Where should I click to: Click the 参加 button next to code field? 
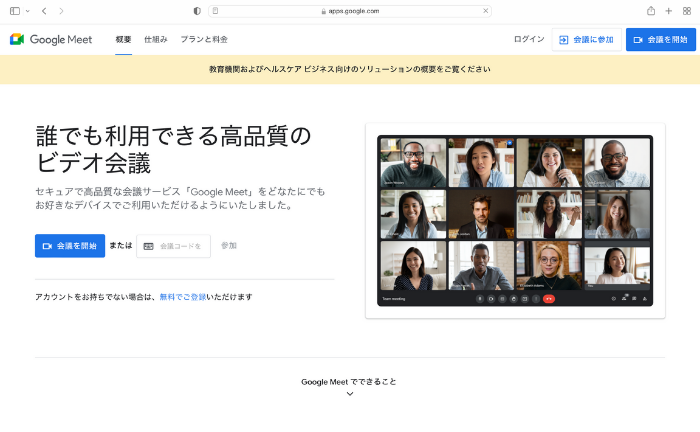[229, 245]
